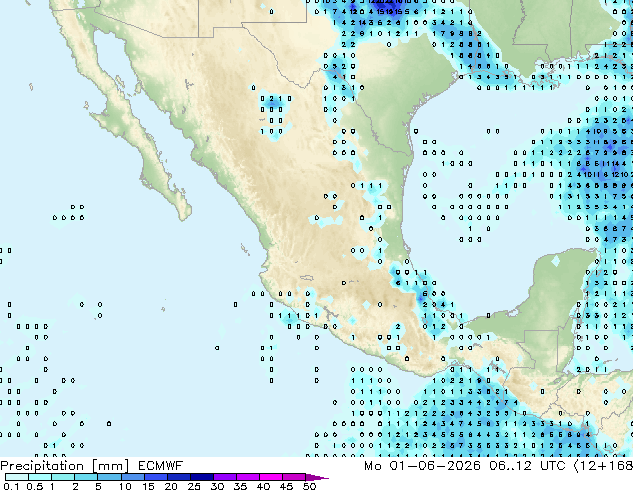Select the legend swatch between 15 and 20
The height and width of the screenshot is (490, 634).
click(x=156, y=477)
